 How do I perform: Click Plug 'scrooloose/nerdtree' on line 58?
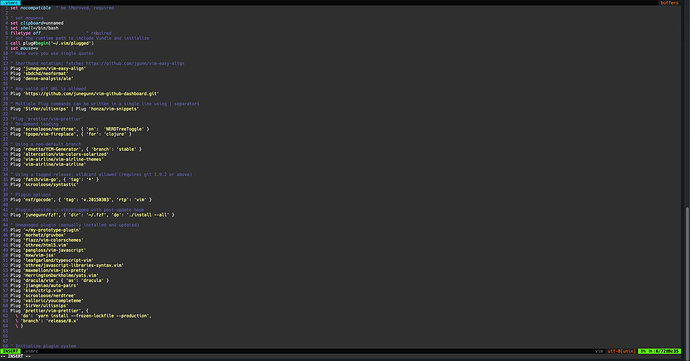pos(43,295)
